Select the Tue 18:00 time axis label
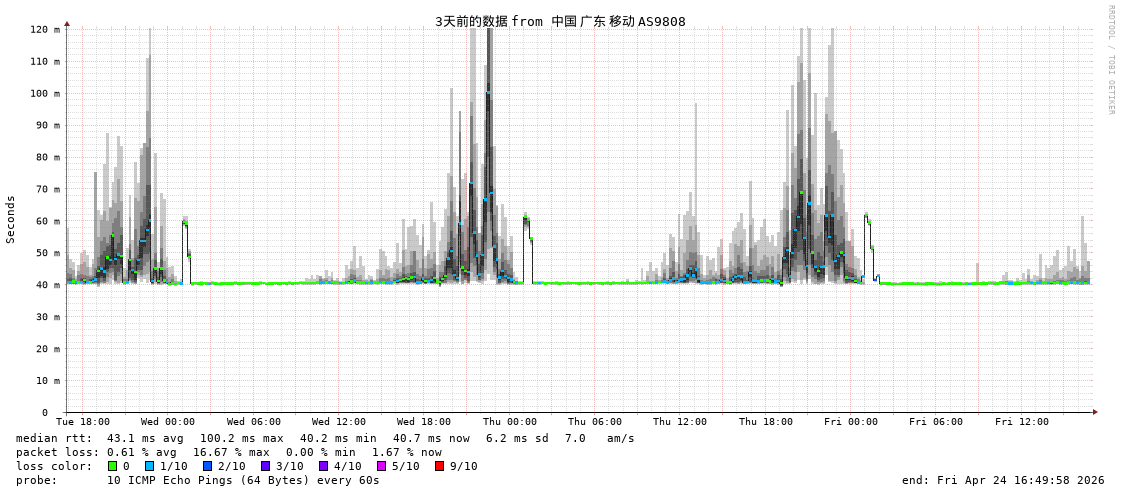Image resolution: width=1121 pixels, height=494 pixels. point(83,422)
